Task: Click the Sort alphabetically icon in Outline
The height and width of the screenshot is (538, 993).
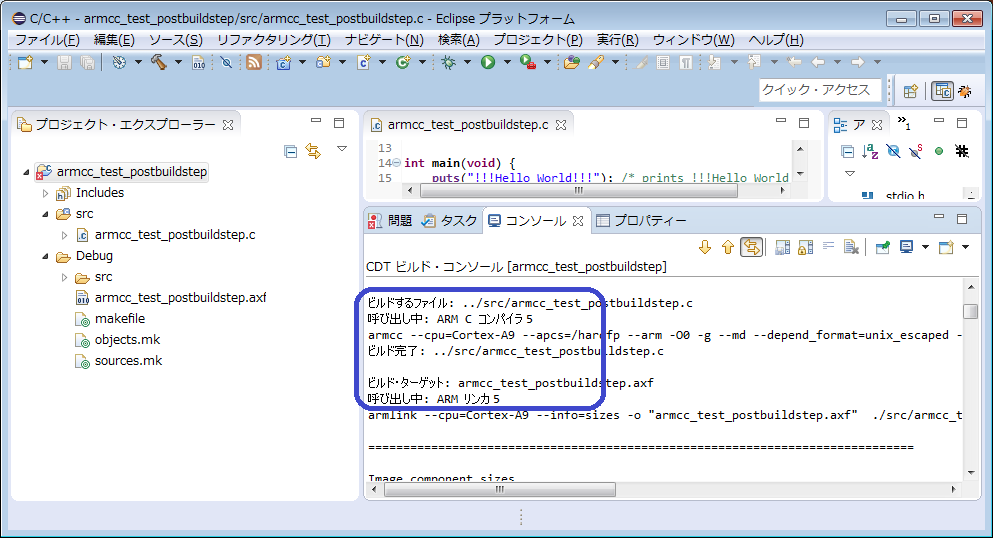Action: (870, 151)
